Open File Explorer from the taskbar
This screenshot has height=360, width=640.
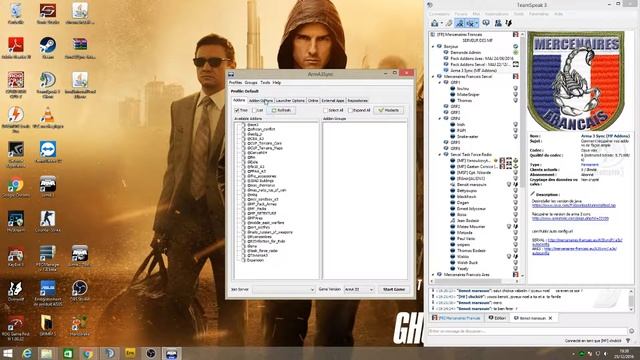(46, 353)
